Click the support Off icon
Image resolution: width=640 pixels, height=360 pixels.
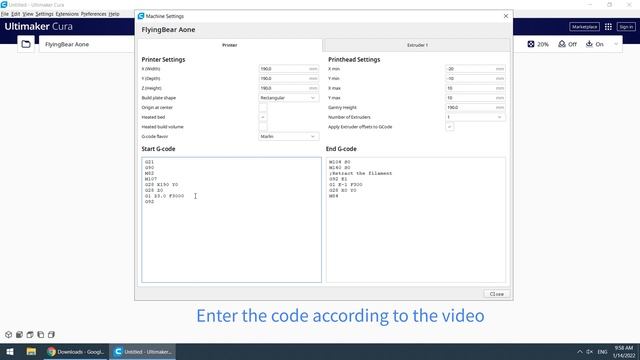(562, 44)
